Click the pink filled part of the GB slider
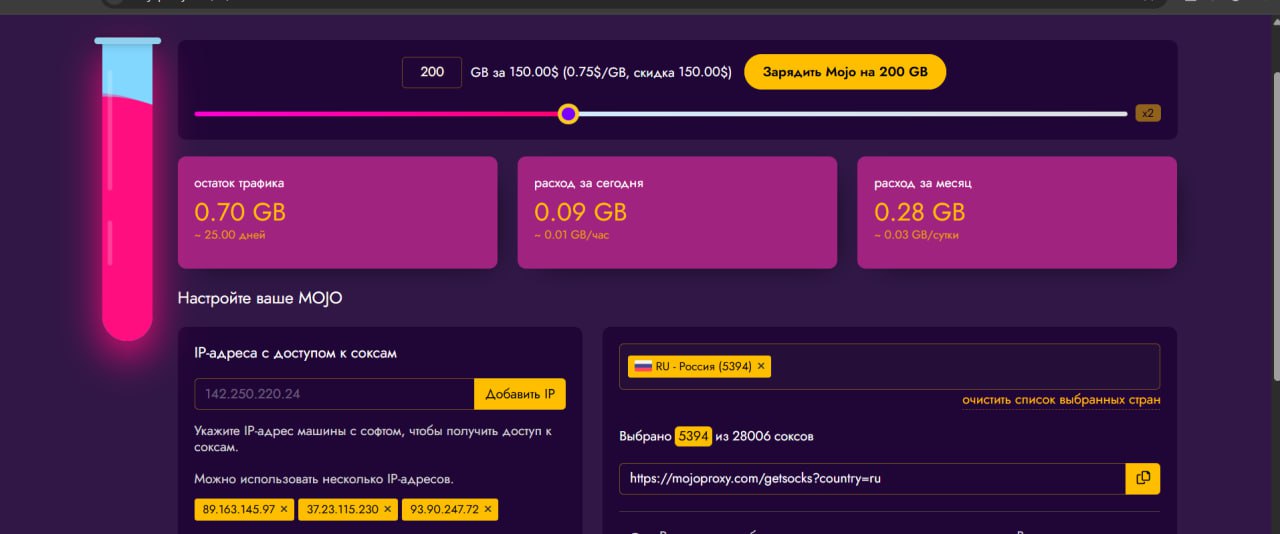The height and width of the screenshot is (534, 1280). [376, 114]
